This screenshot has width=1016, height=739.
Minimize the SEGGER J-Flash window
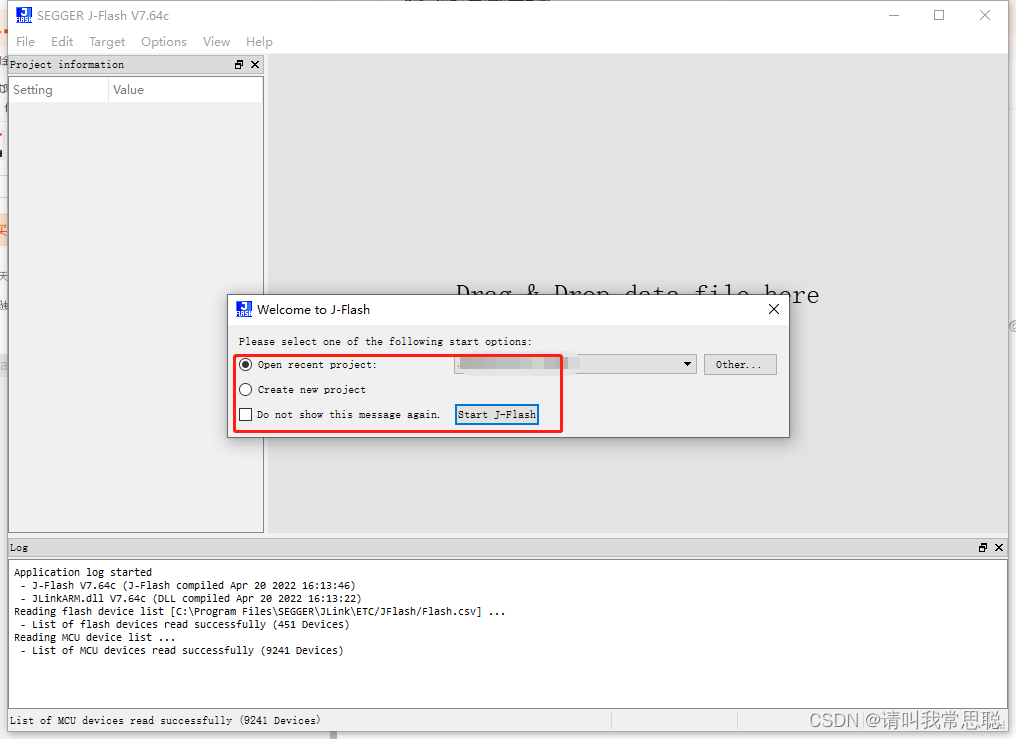[x=894, y=15]
